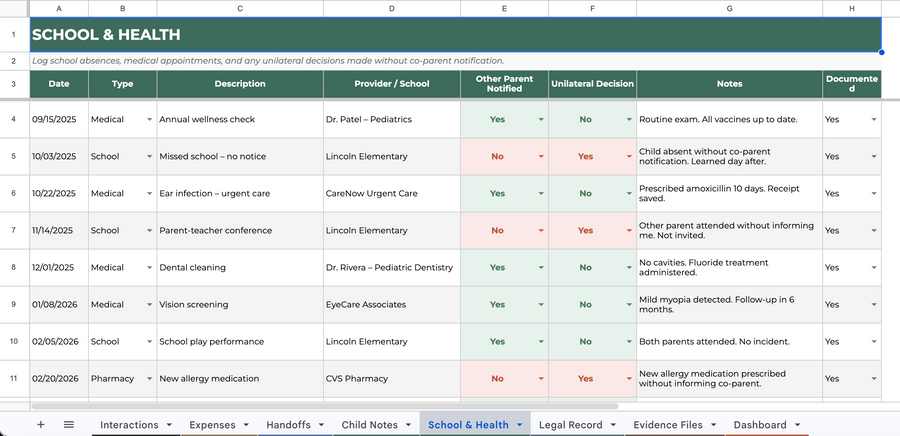Open Other Parent Notified dropdown for 10/03/2025
This screenshot has height=436, width=900.
point(541,157)
